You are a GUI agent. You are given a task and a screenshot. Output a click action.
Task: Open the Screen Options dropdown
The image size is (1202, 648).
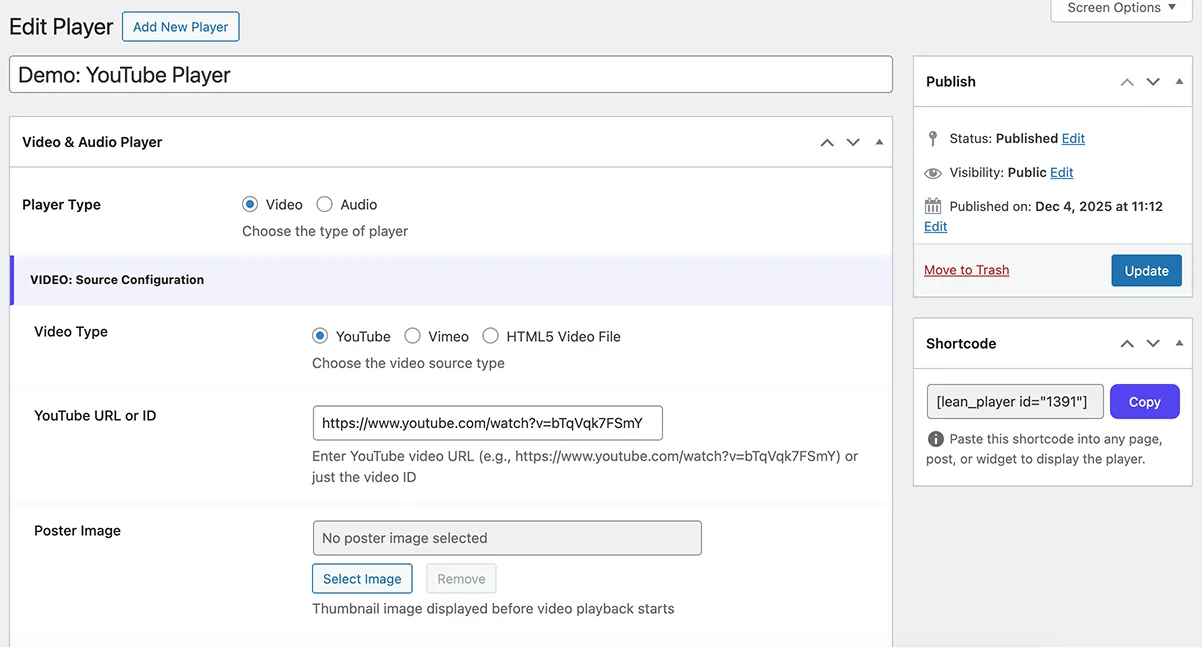[1121, 9]
